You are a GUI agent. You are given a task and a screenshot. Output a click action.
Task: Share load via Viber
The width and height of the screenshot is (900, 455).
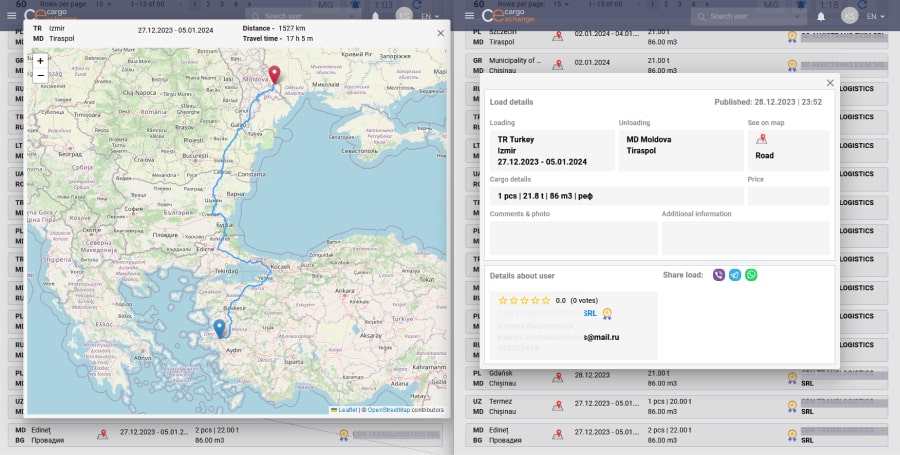click(x=719, y=275)
